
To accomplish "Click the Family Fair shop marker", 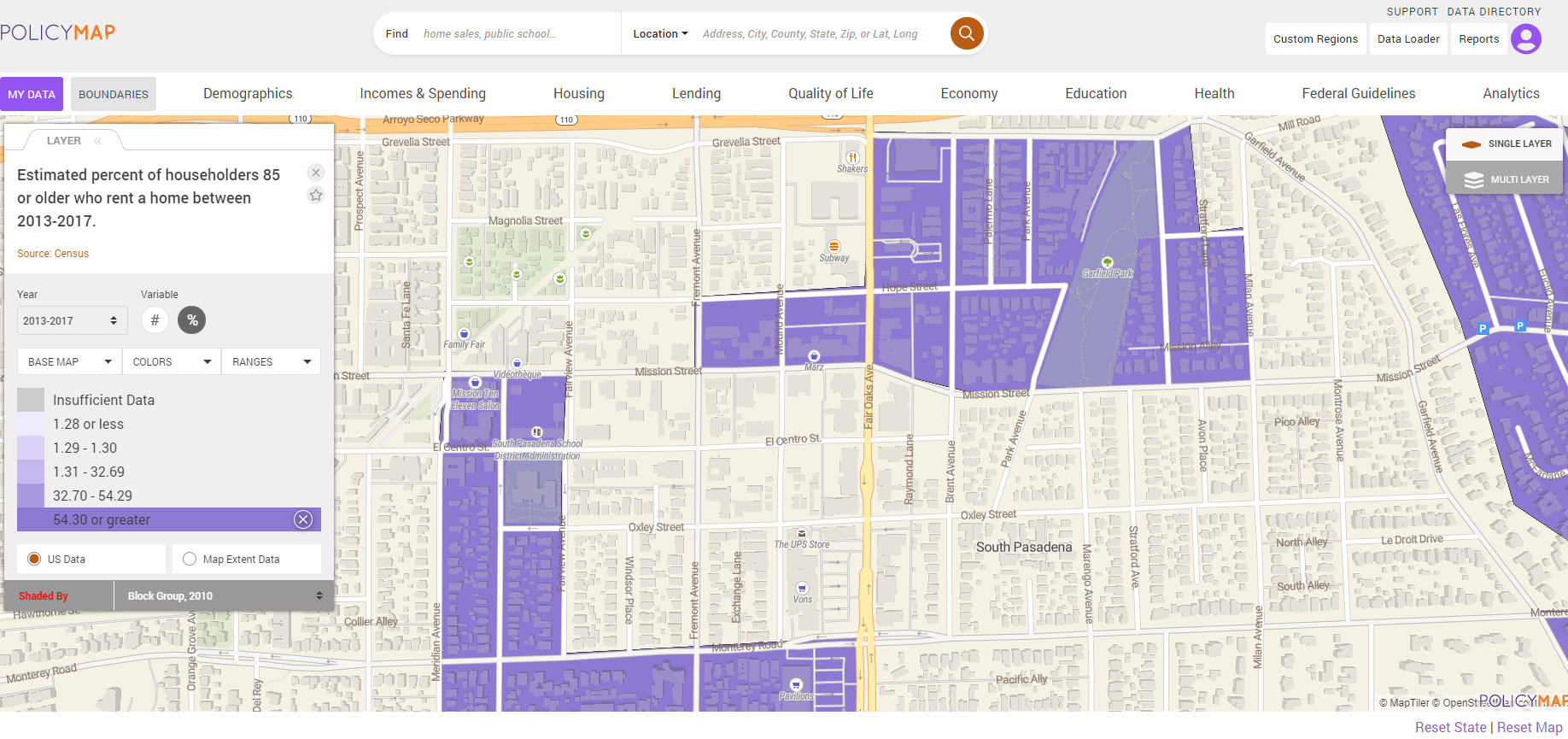I will [x=464, y=334].
